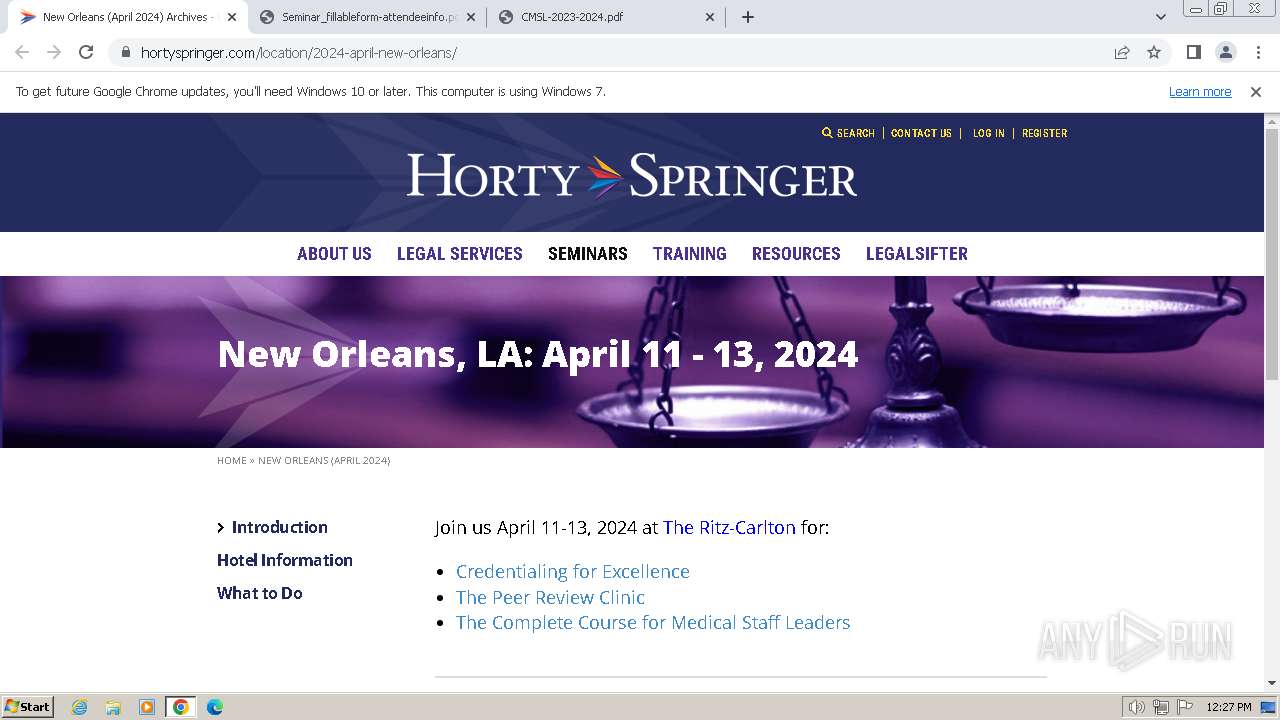Click the Action Center flag tray icon

tap(1185, 707)
